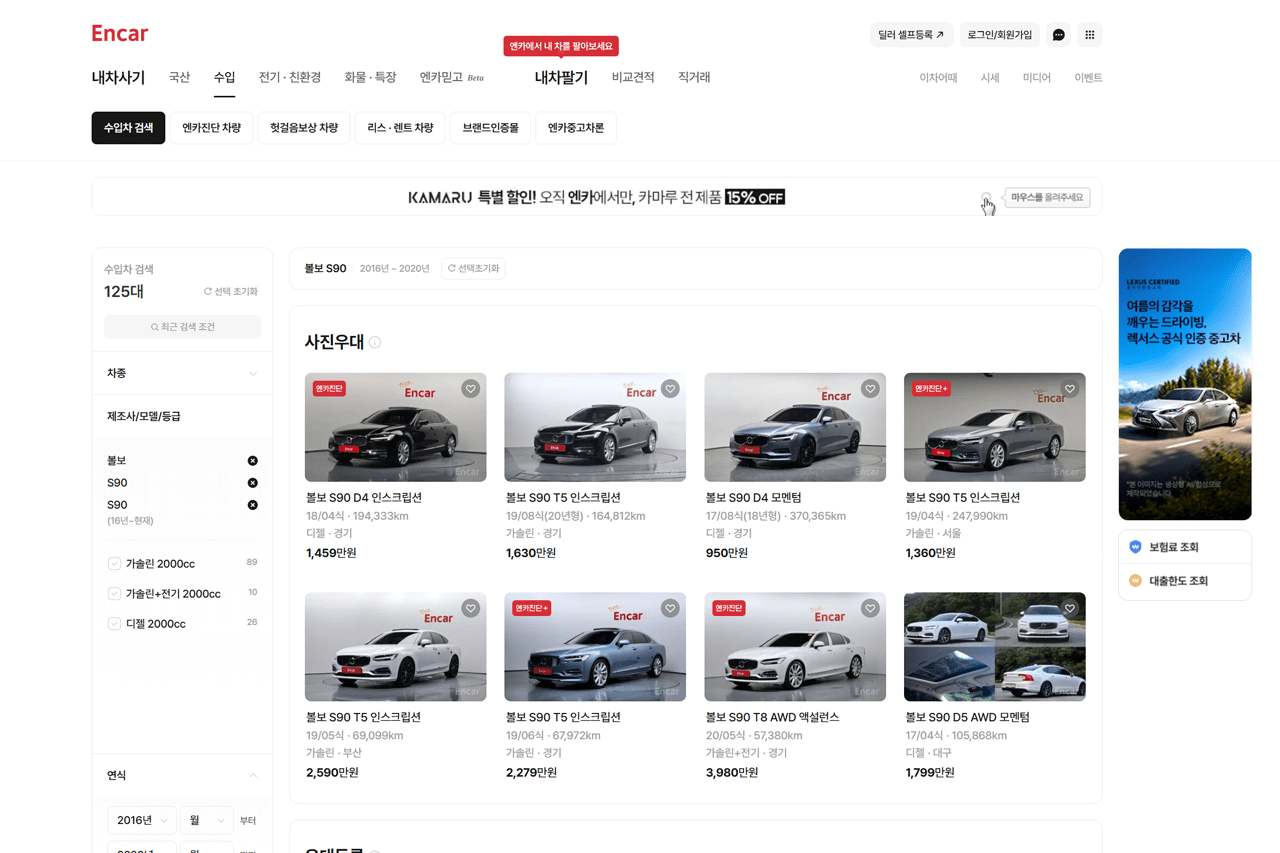Open the chat message icon in header
This screenshot has height=853, width=1280.
click(x=1058, y=35)
